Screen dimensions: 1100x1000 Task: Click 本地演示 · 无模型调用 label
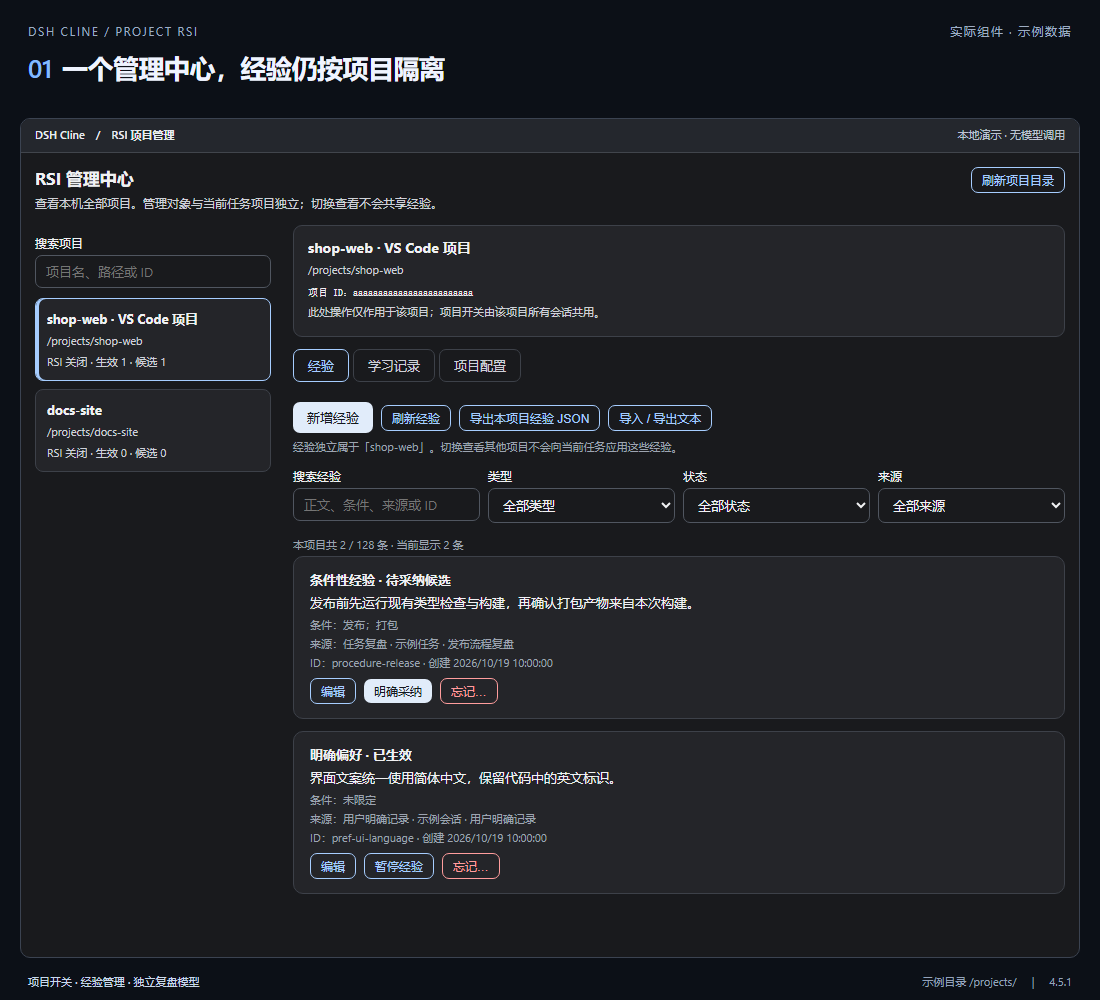[1011, 135]
